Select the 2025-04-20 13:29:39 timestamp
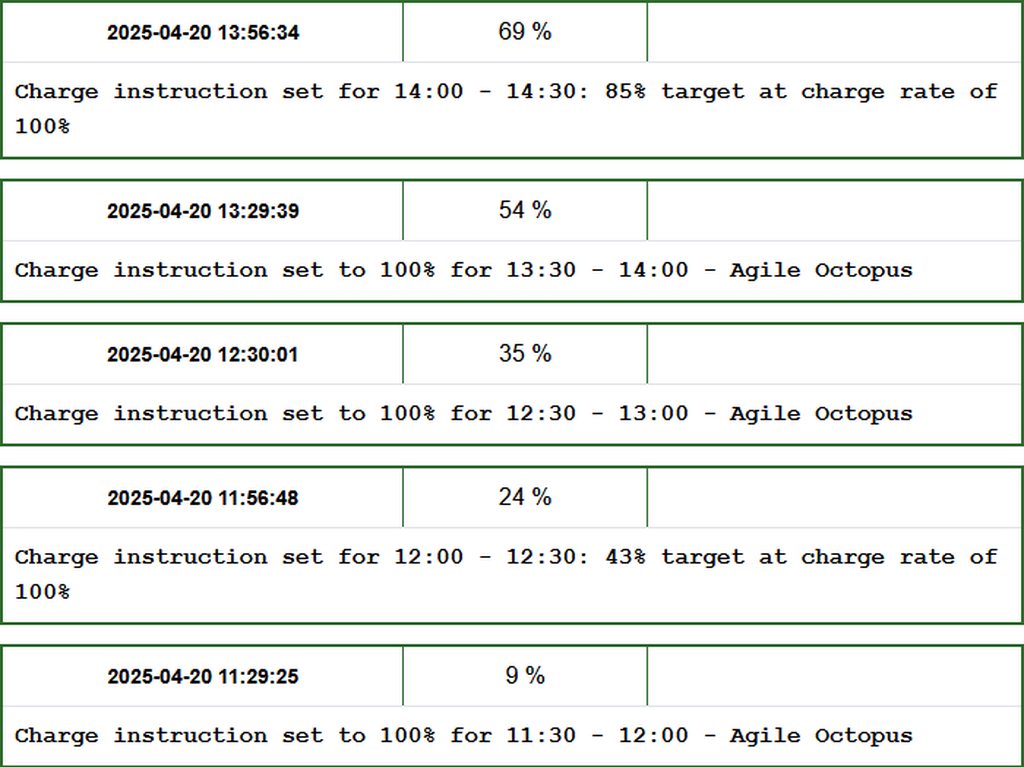 203,211
